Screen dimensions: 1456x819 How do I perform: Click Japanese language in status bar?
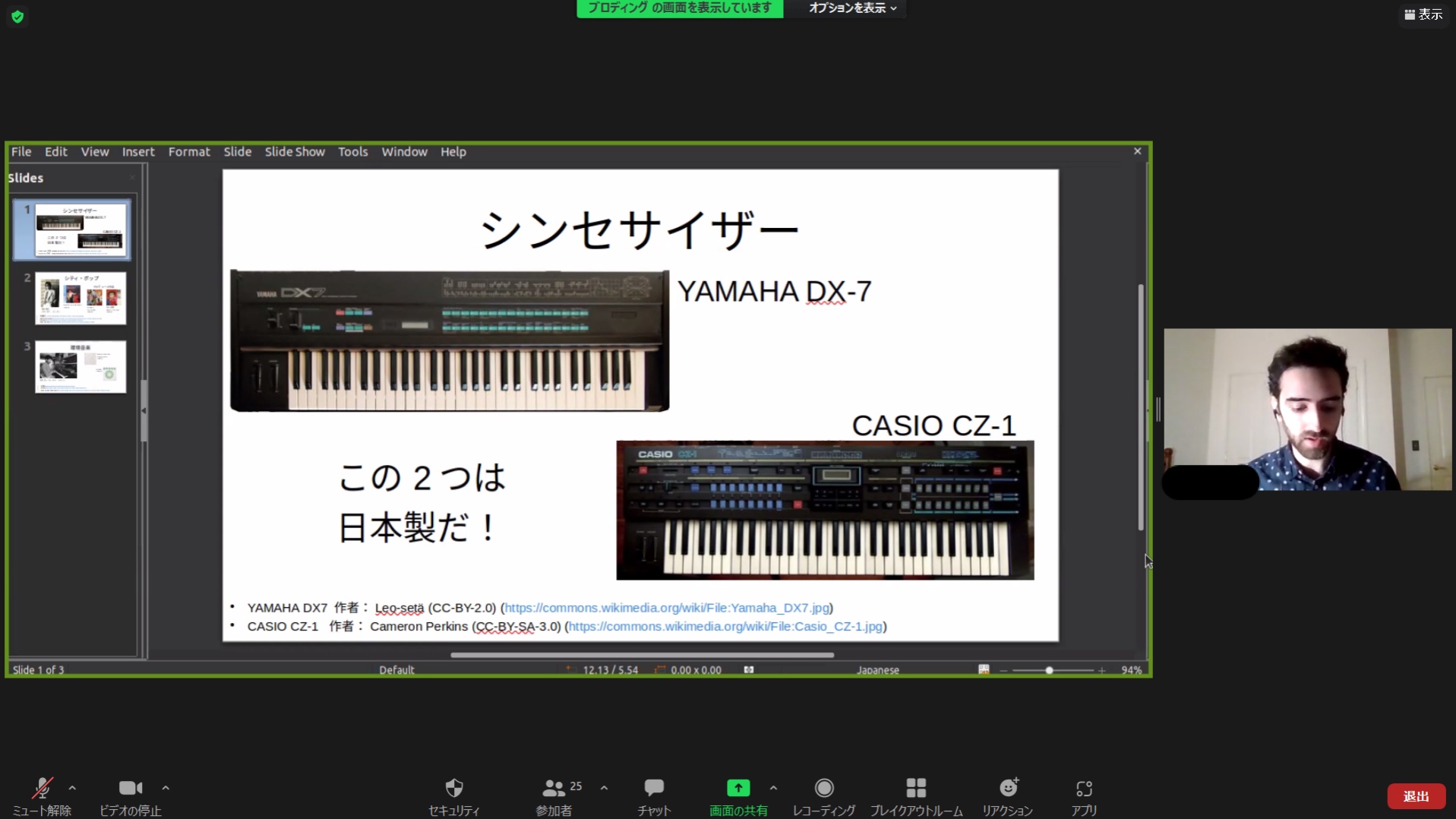878,670
